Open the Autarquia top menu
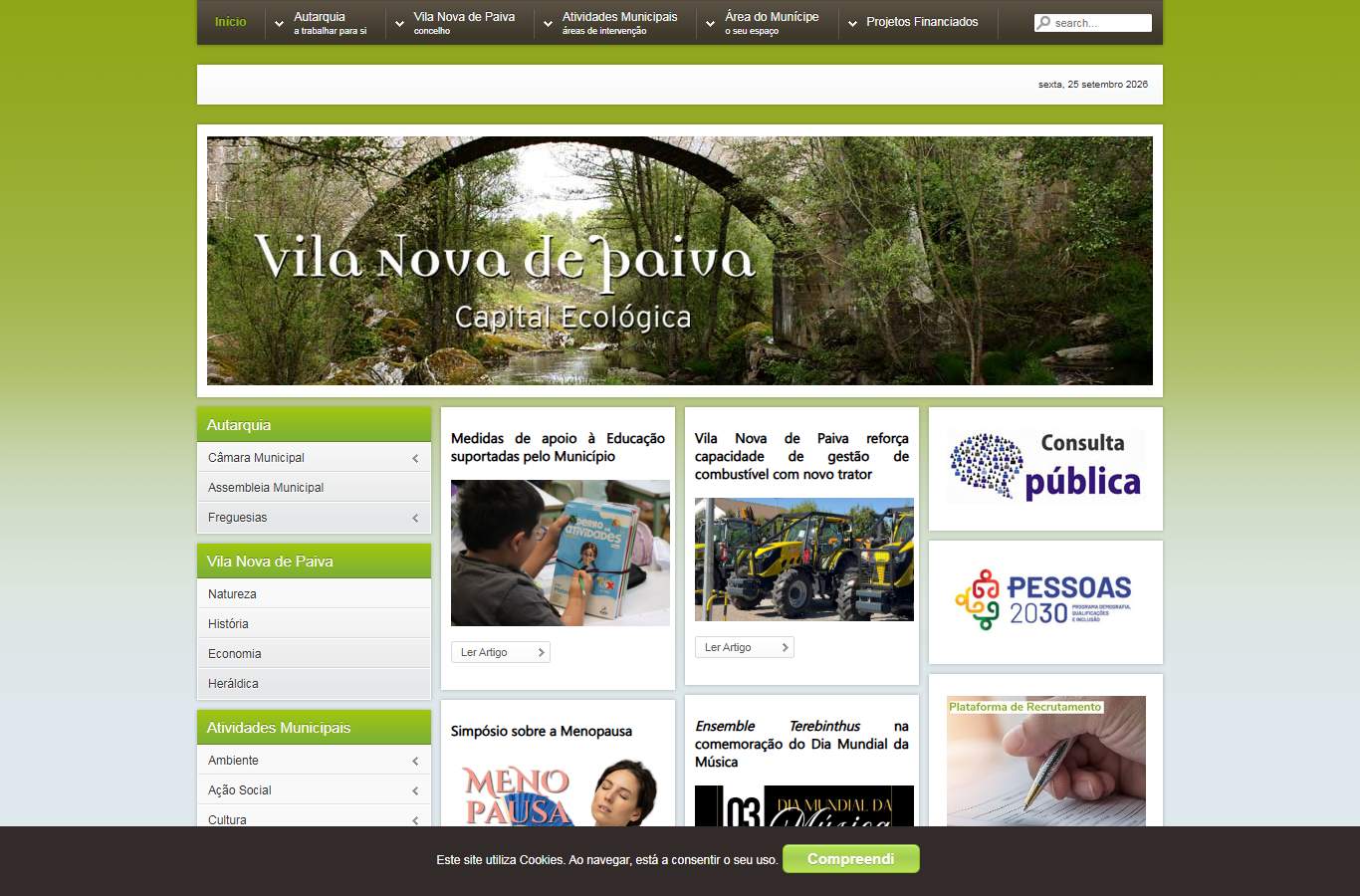Viewport: 1360px width, 896px height. [x=330, y=23]
